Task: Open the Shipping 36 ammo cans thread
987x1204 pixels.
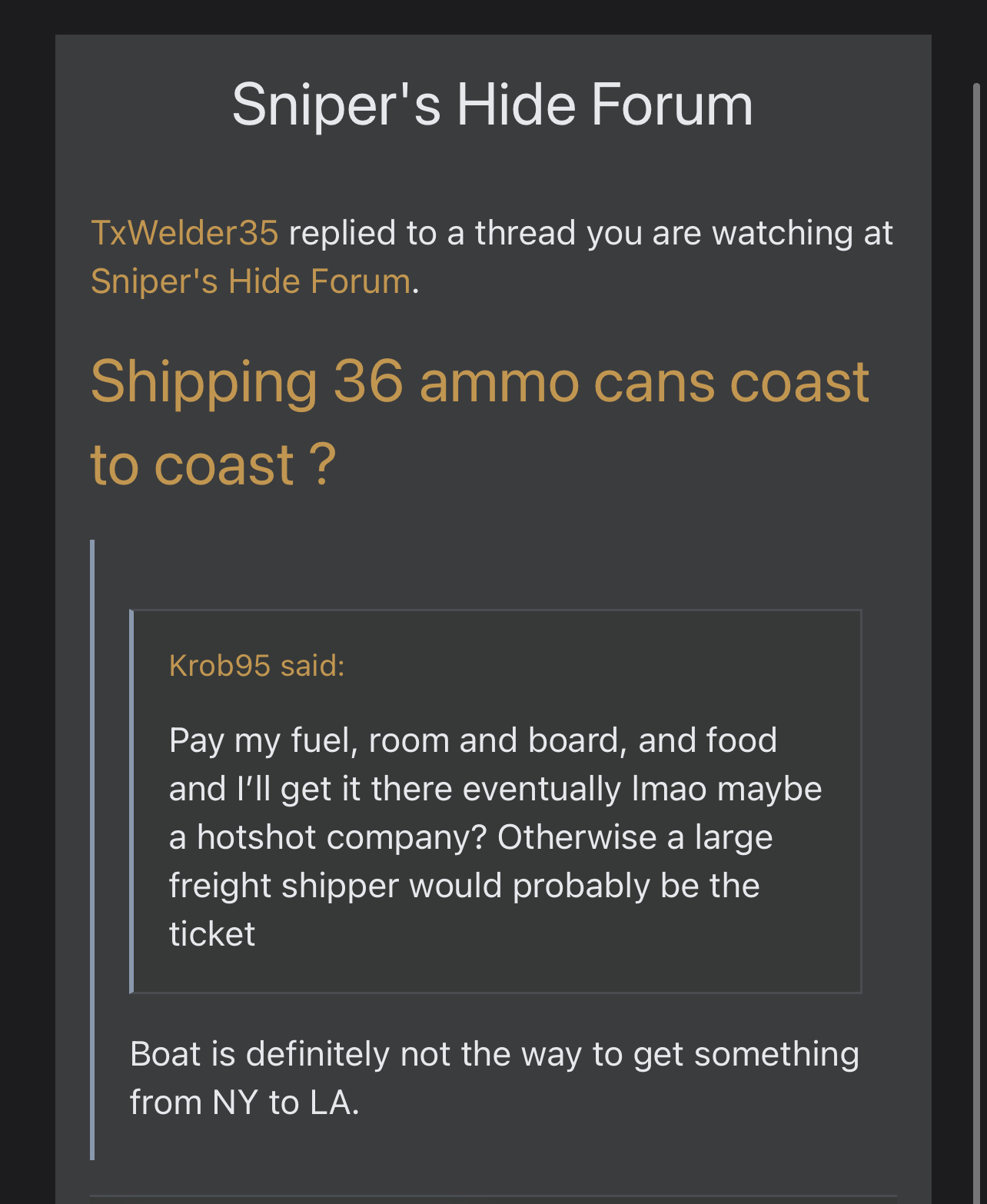Action: 480,423
